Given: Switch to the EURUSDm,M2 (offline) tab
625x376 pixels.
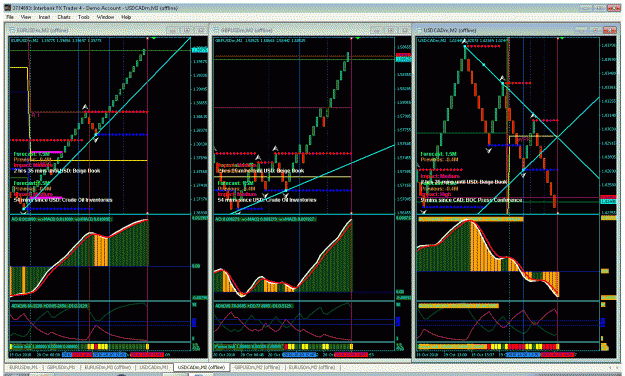Looking at the screenshot, I should coord(312,367).
